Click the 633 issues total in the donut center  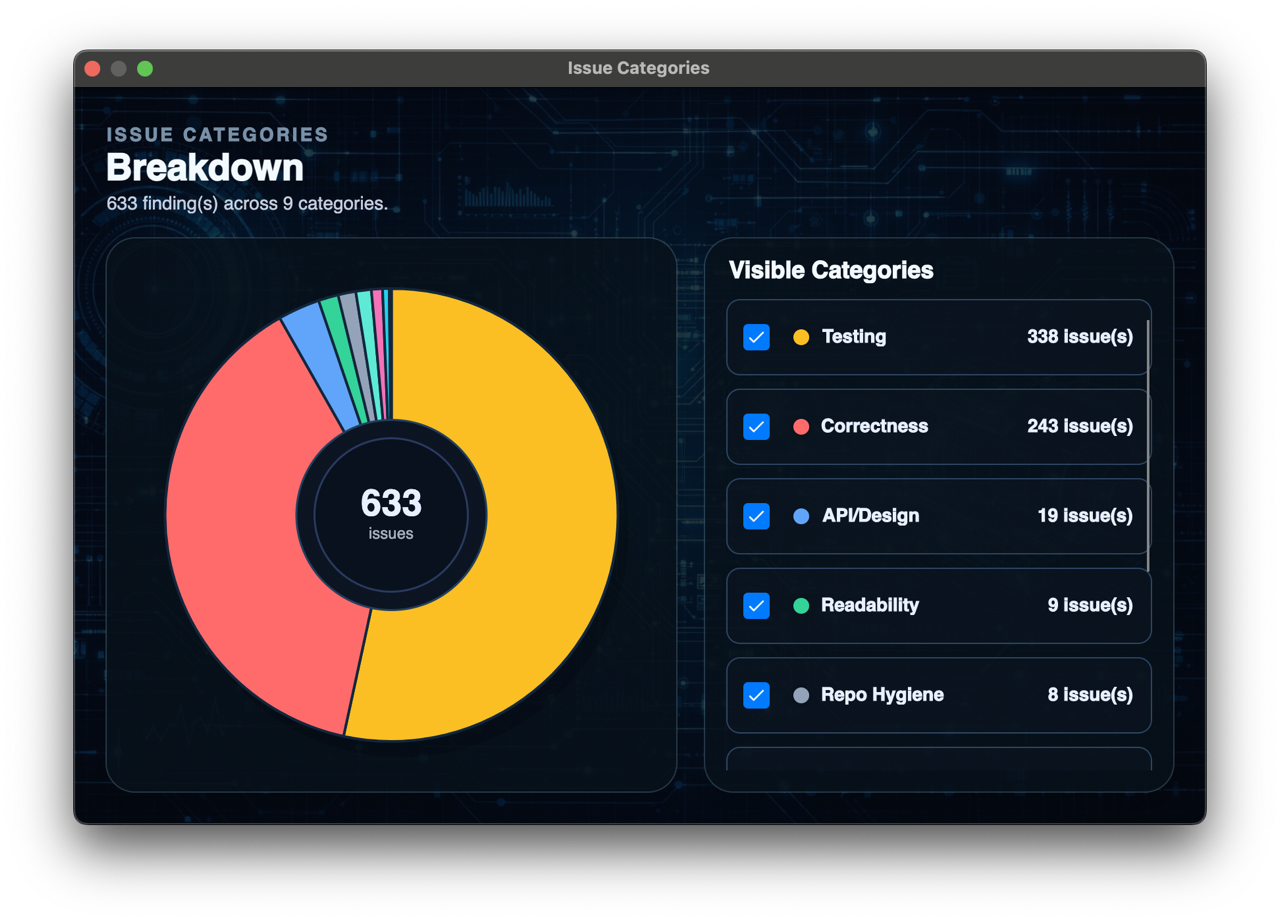tap(391, 514)
